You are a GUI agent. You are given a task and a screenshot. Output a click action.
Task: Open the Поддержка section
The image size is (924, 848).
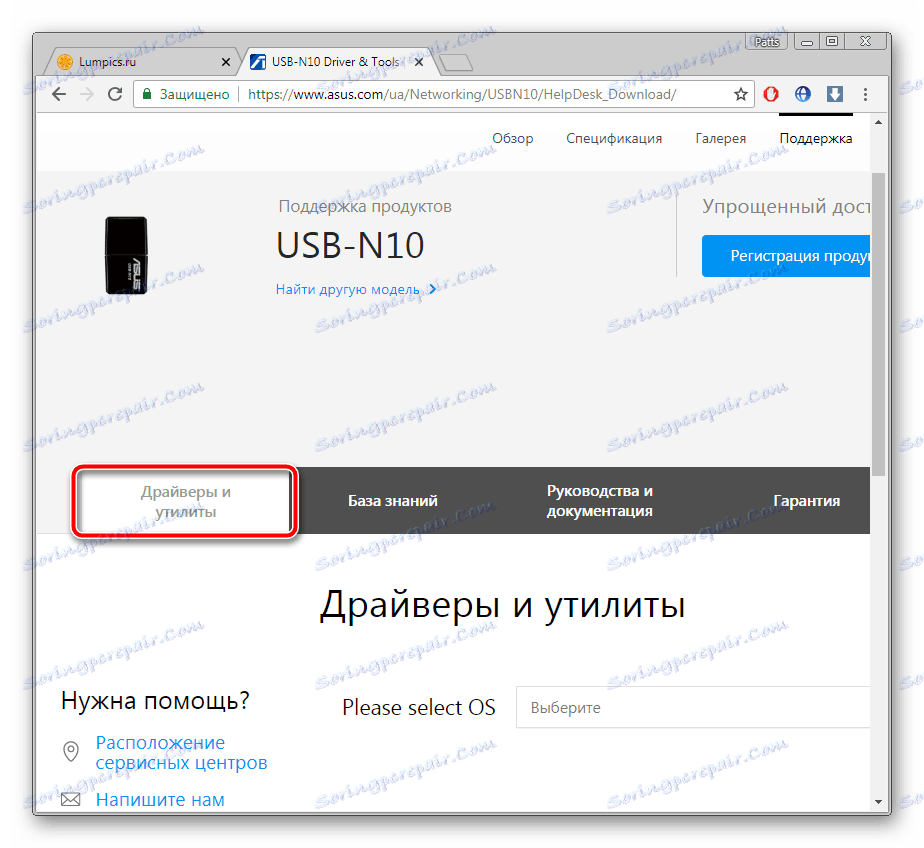pos(816,138)
